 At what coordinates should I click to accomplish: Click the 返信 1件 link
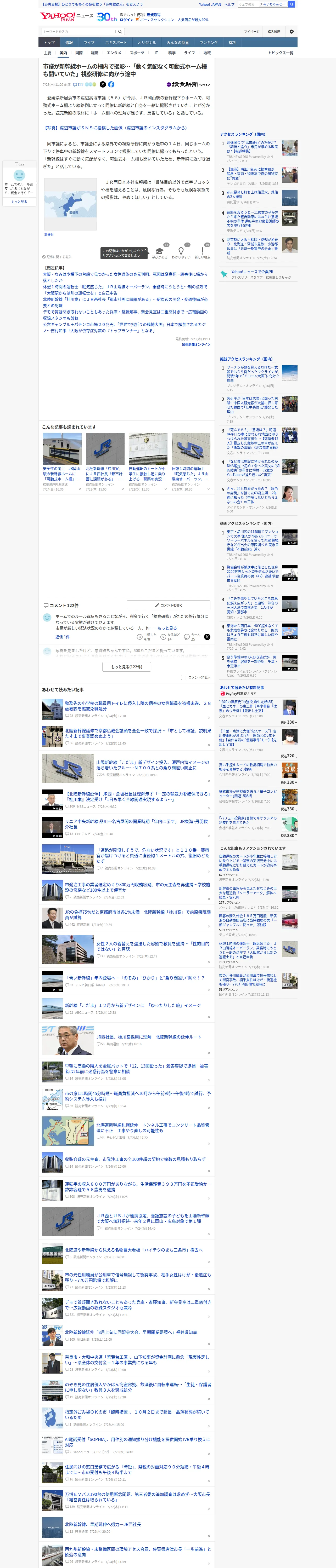tap(62, 637)
